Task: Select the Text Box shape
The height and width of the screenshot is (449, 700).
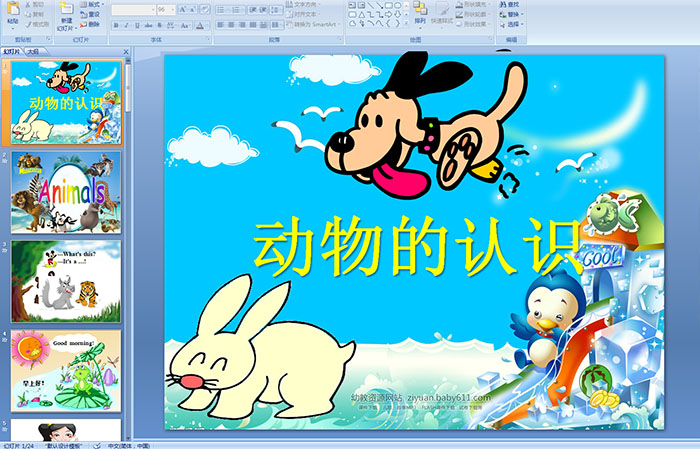Action: point(352,5)
